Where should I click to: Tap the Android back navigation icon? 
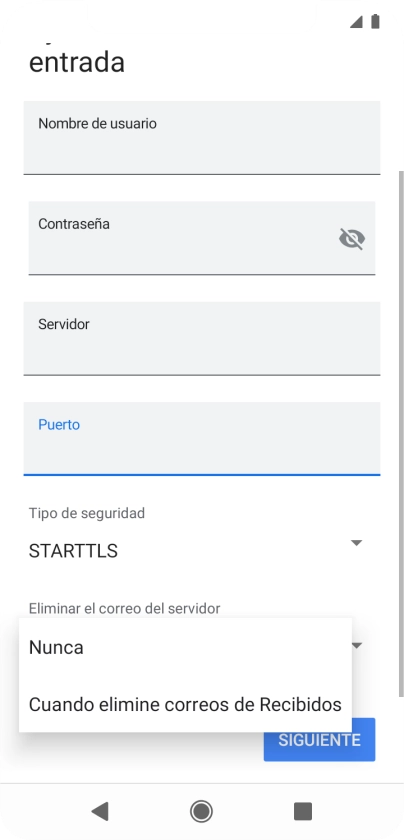point(100,811)
